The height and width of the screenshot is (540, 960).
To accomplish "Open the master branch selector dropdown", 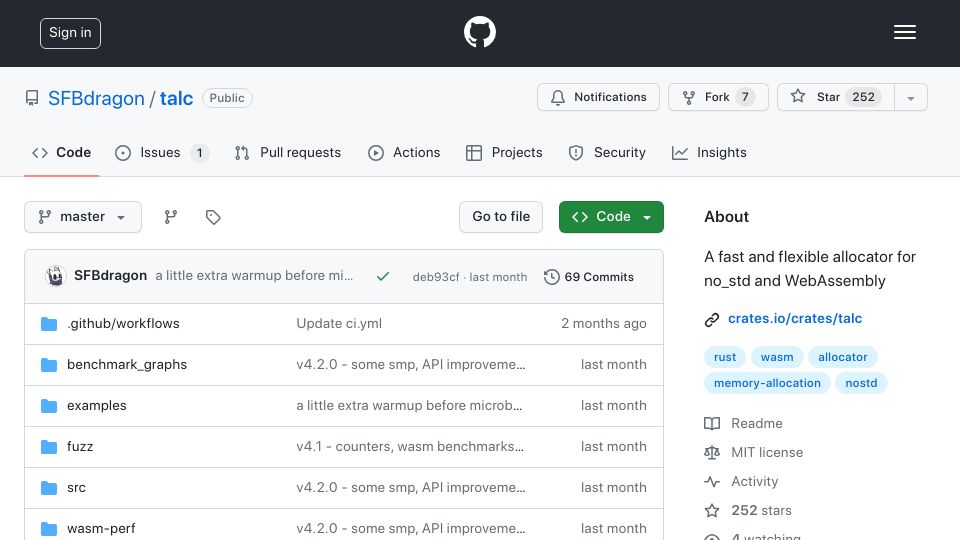I will click(x=83, y=217).
